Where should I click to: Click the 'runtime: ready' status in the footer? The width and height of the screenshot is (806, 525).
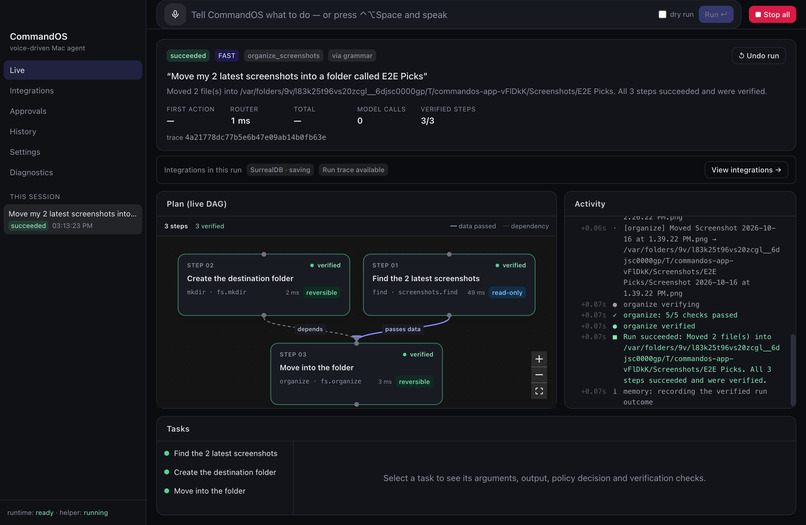point(30,513)
